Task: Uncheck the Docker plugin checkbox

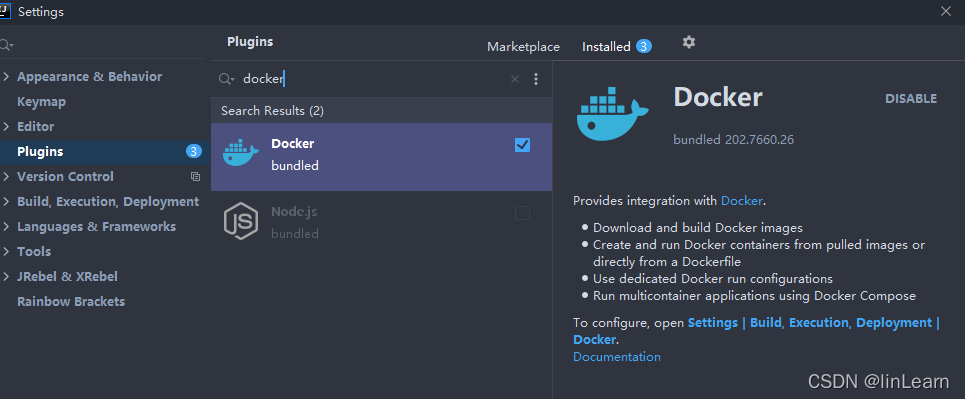Action: pos(522,145)
